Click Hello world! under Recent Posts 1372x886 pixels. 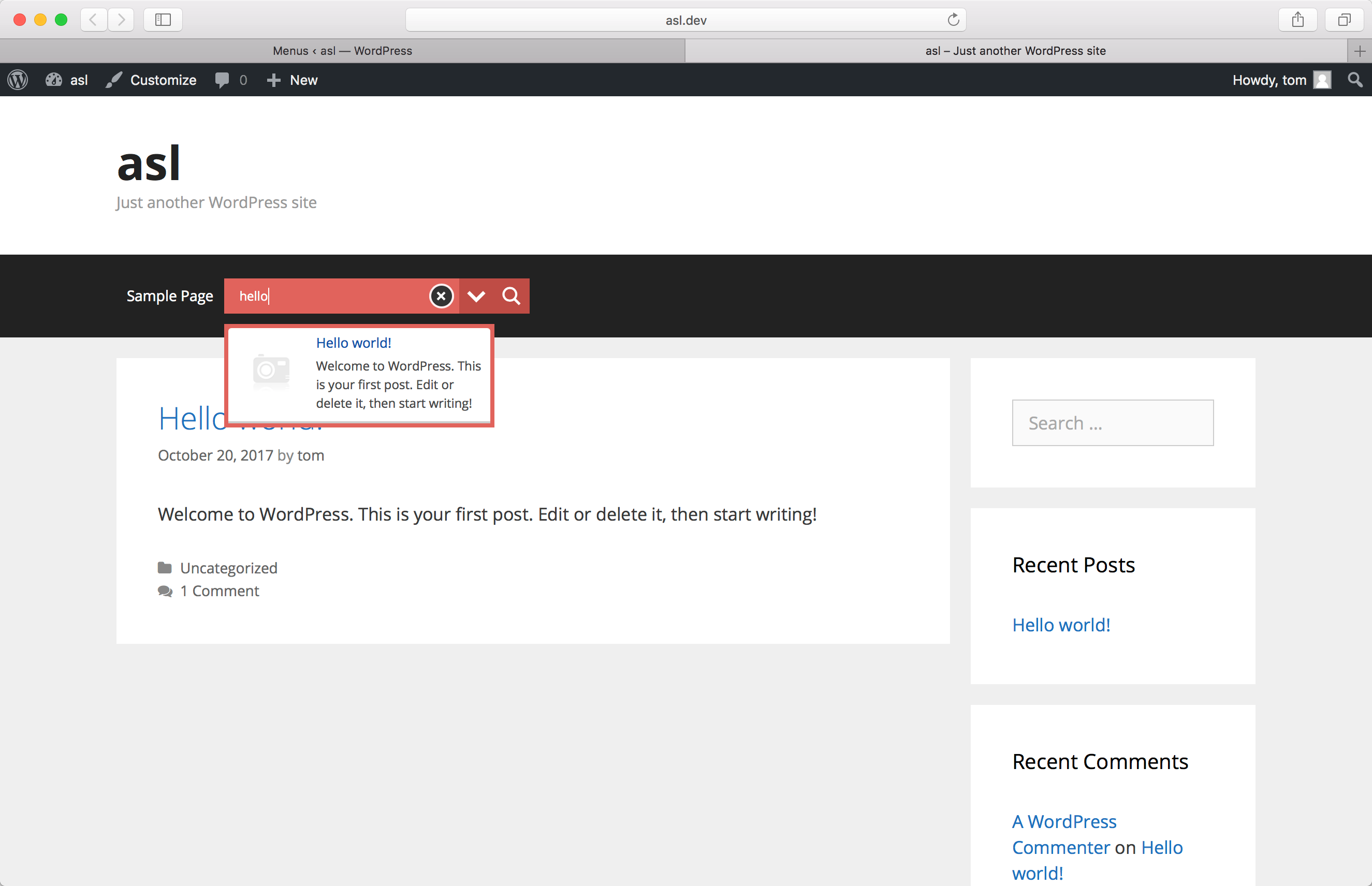pos(1061,625)
